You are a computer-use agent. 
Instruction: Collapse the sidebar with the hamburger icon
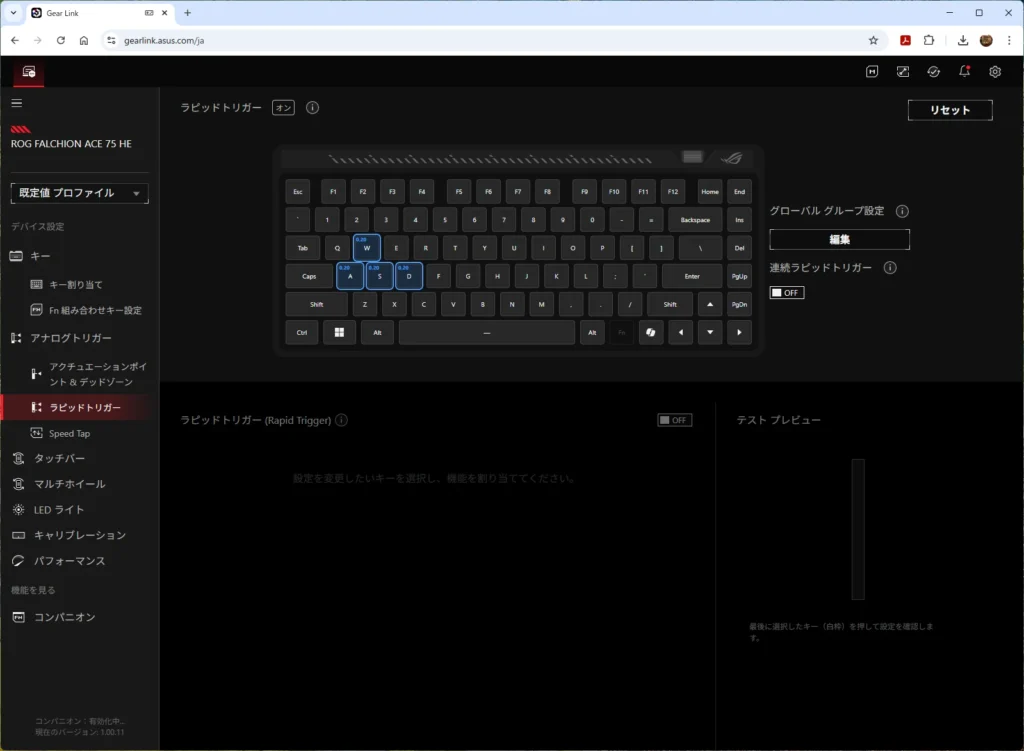(17, 103)
